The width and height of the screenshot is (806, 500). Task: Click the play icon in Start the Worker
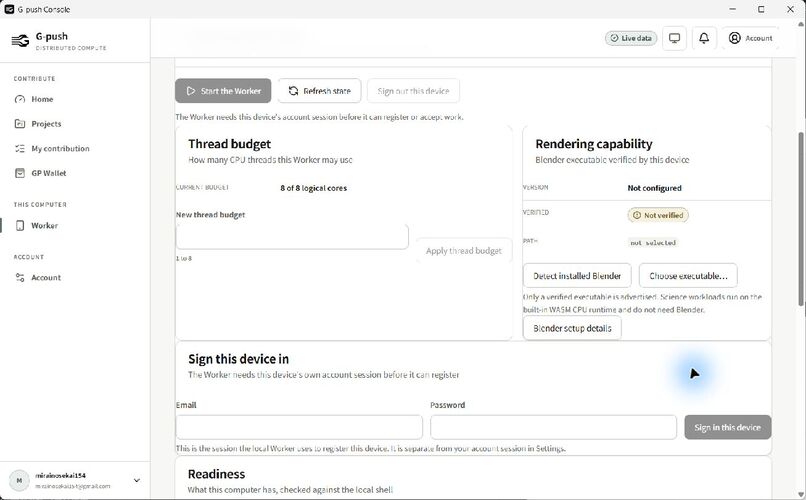[191, 91]
